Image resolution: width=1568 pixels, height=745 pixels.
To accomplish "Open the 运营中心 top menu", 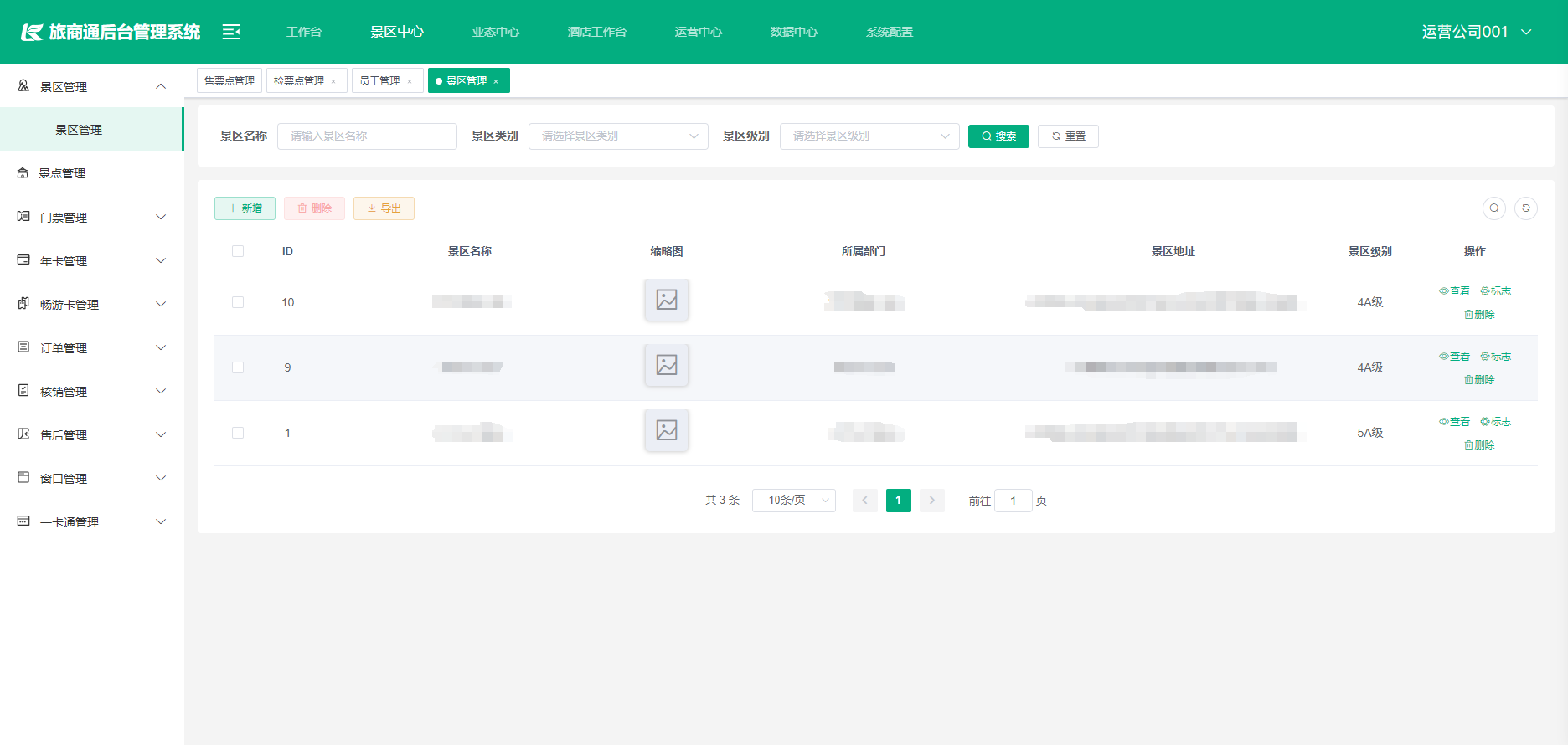I will 699,32.
